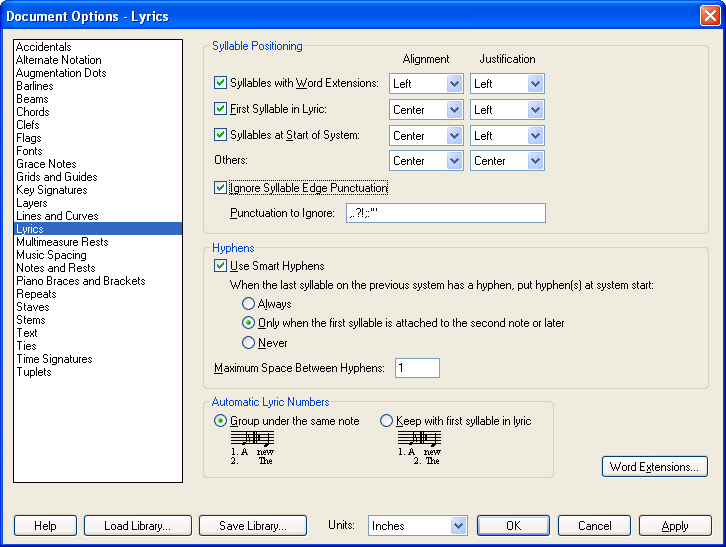This screenshot has width=726, height=547.
Task: Uncheck Ignore Syllable Edge Punctuation
Action: tap(221, 187)
